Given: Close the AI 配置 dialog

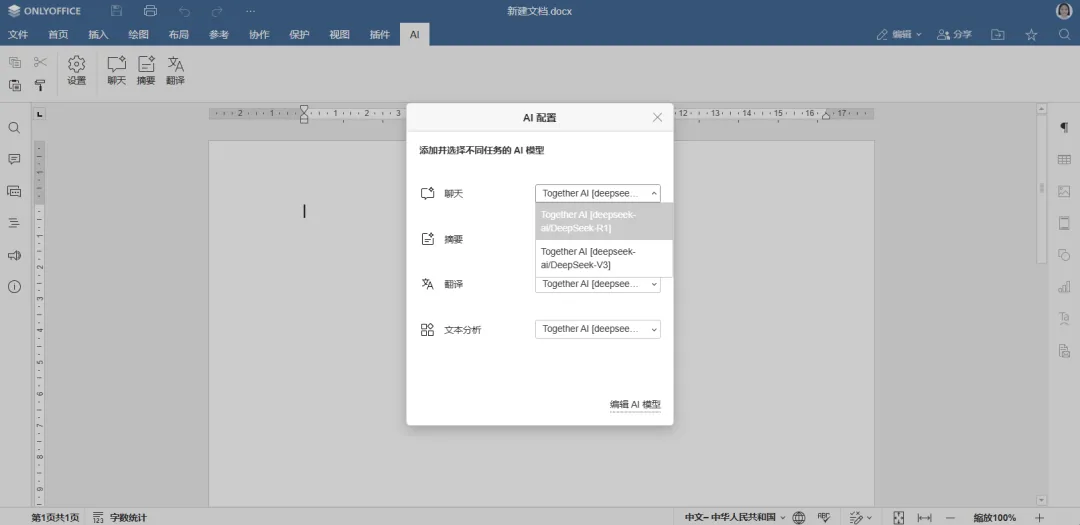Looking at the screenshot, I should pyautogui.click(x=657, y=117).
